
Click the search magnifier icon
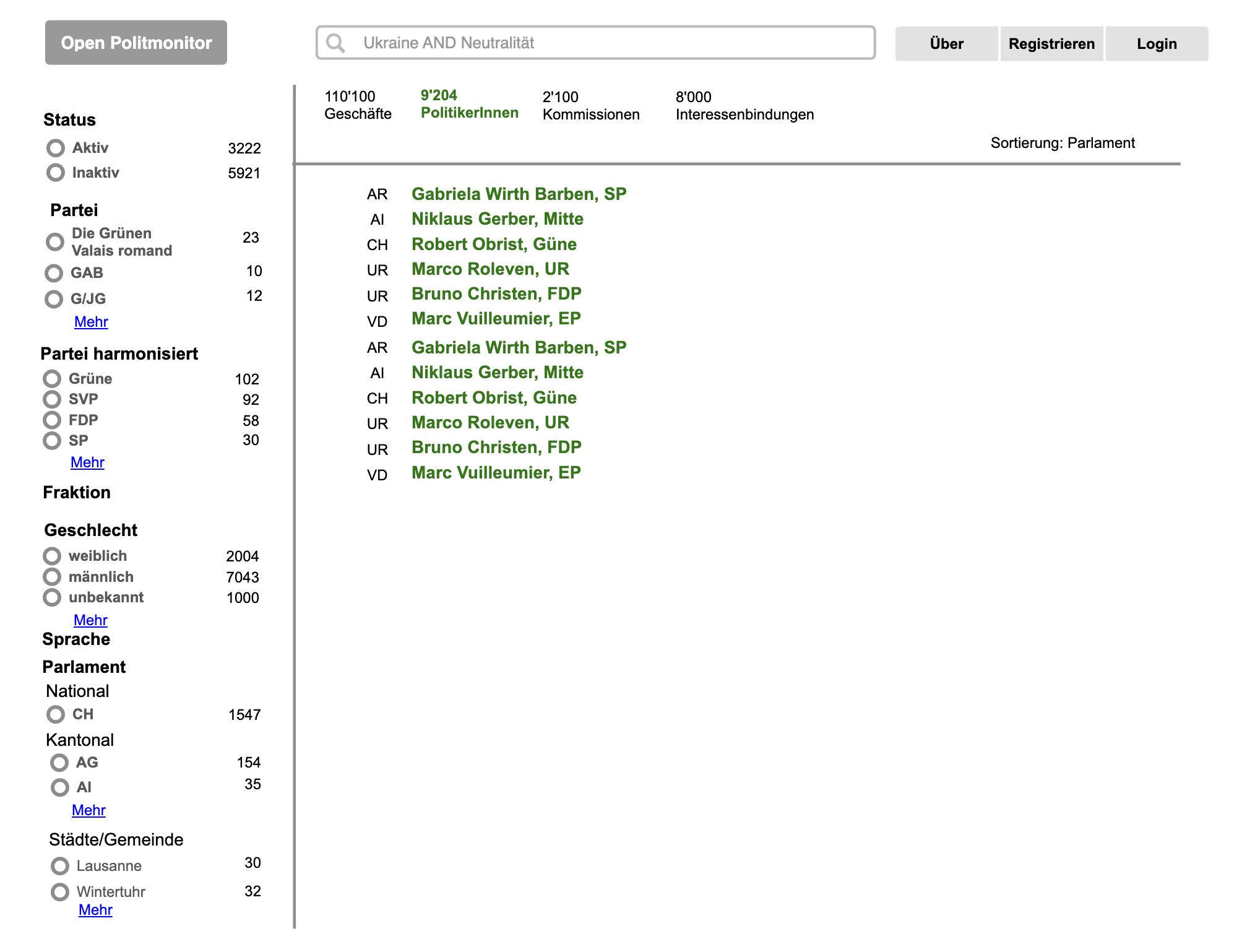click(335, 43)
